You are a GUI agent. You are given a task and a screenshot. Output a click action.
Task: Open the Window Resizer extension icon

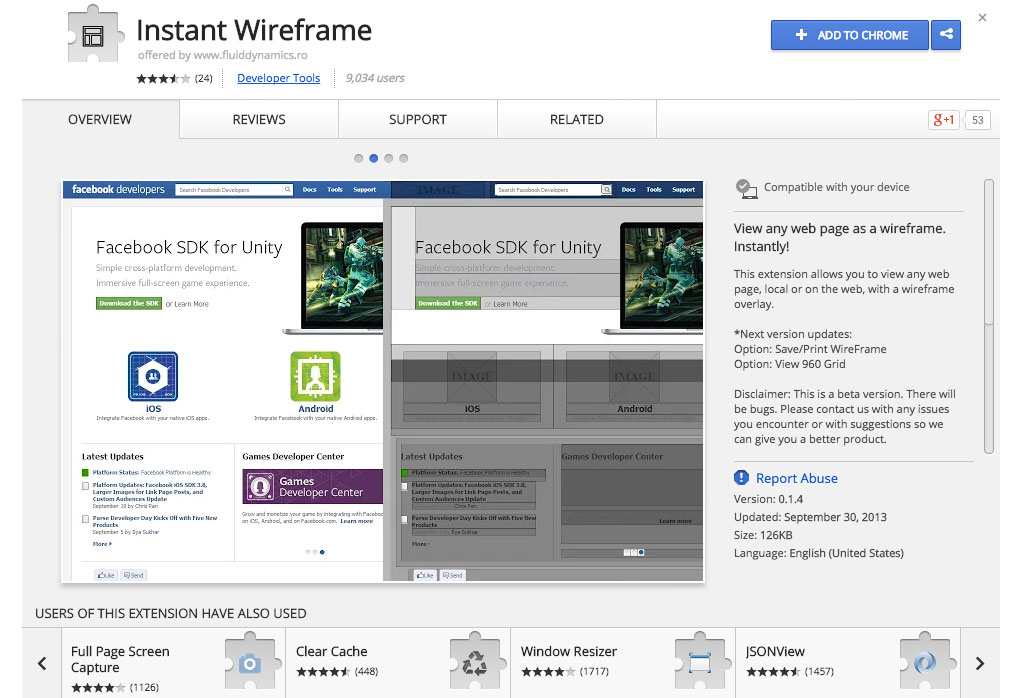[699, 660]
